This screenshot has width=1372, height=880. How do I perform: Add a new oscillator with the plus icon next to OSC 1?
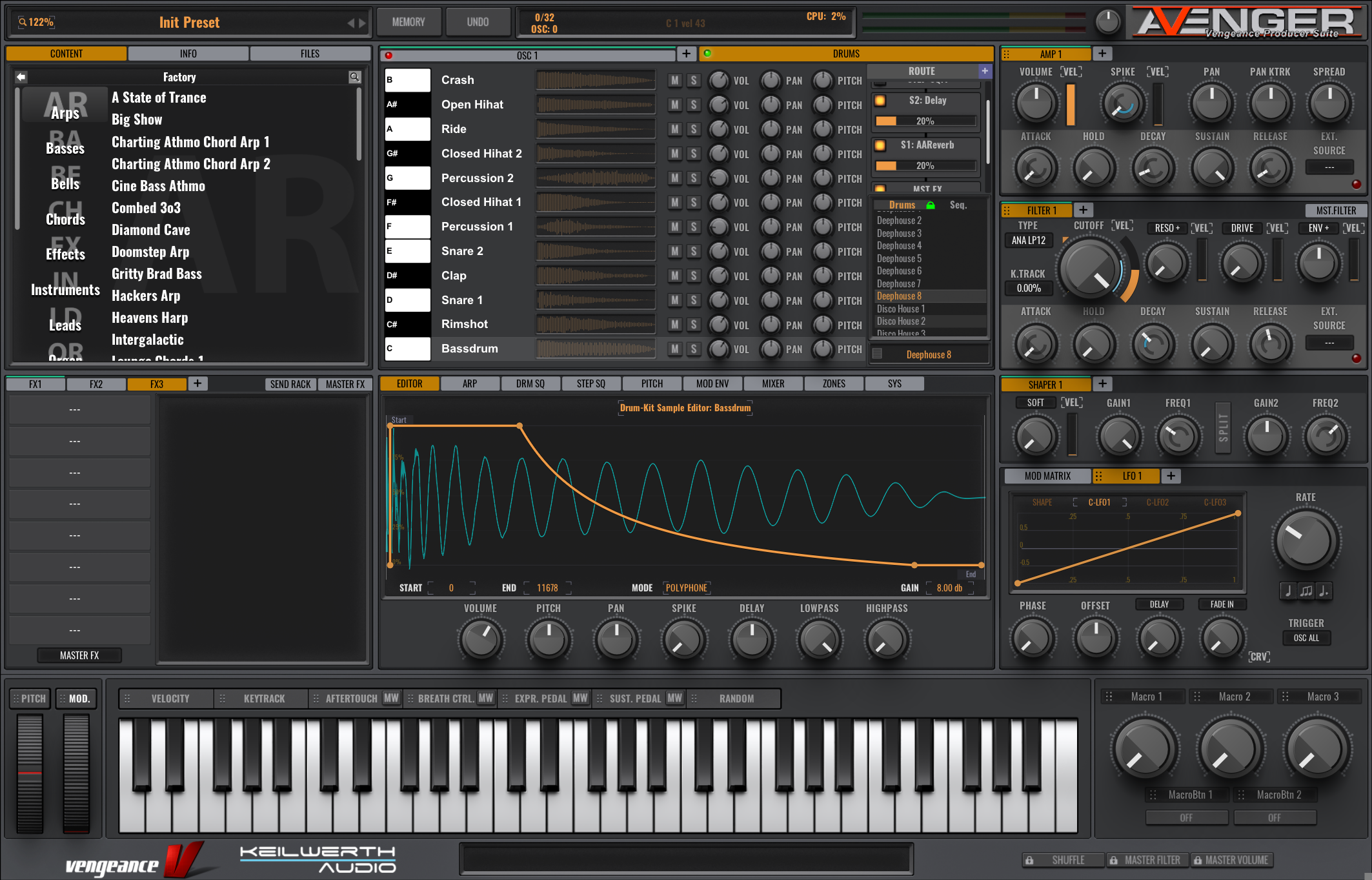click(x=686, y=54)
